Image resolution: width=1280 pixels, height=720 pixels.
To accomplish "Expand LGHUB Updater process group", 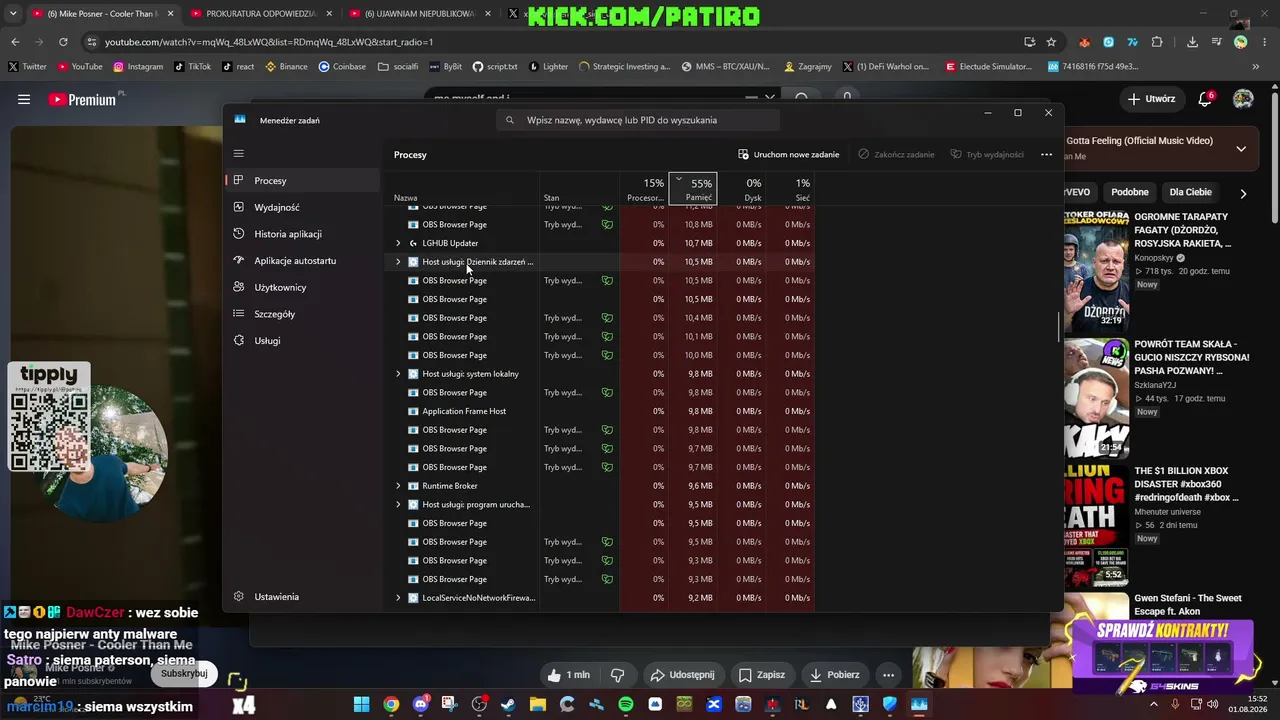I will (398, 243).
